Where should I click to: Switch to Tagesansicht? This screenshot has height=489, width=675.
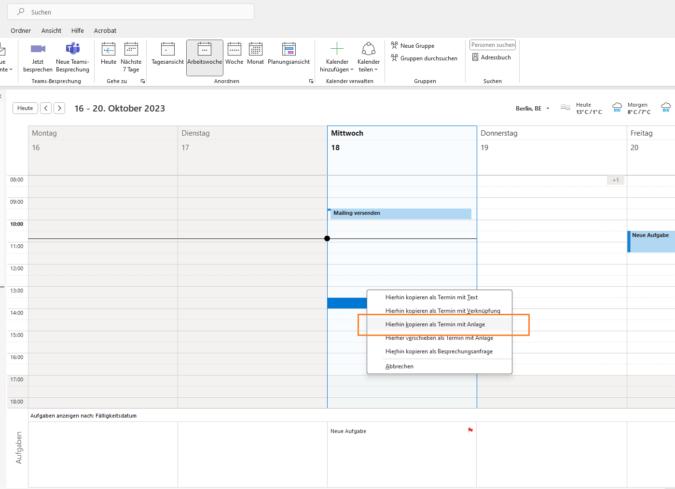click(x=167, y=54)
